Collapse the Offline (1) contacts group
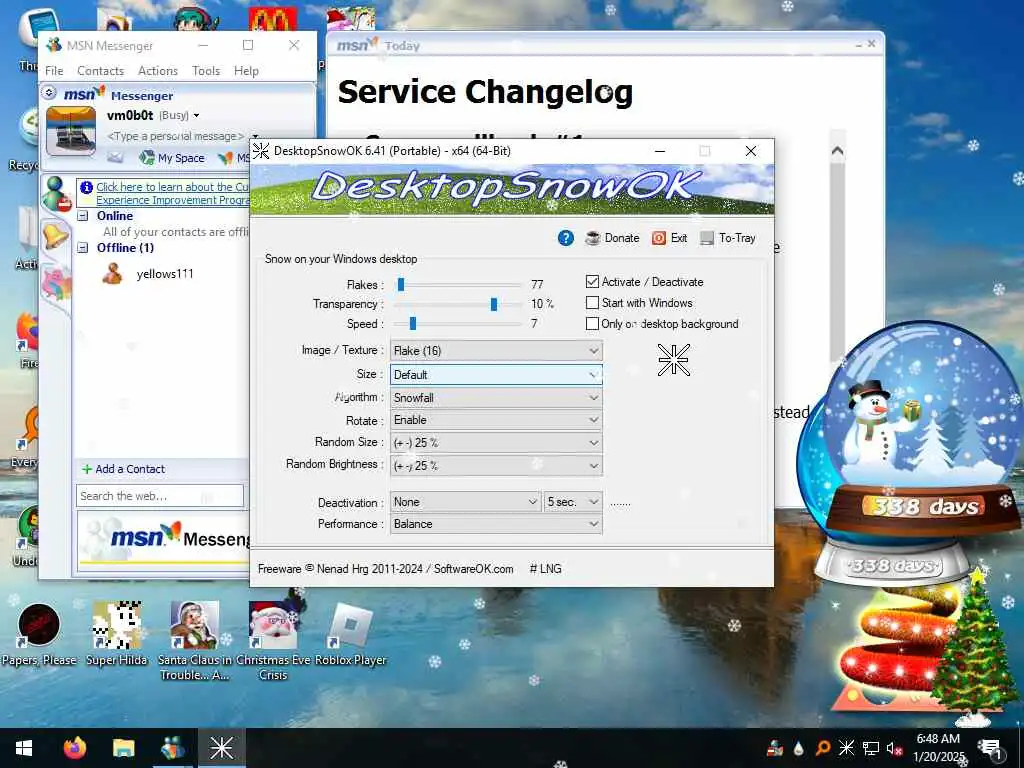The image size is (1024, 768). click(x=83, y=248)
